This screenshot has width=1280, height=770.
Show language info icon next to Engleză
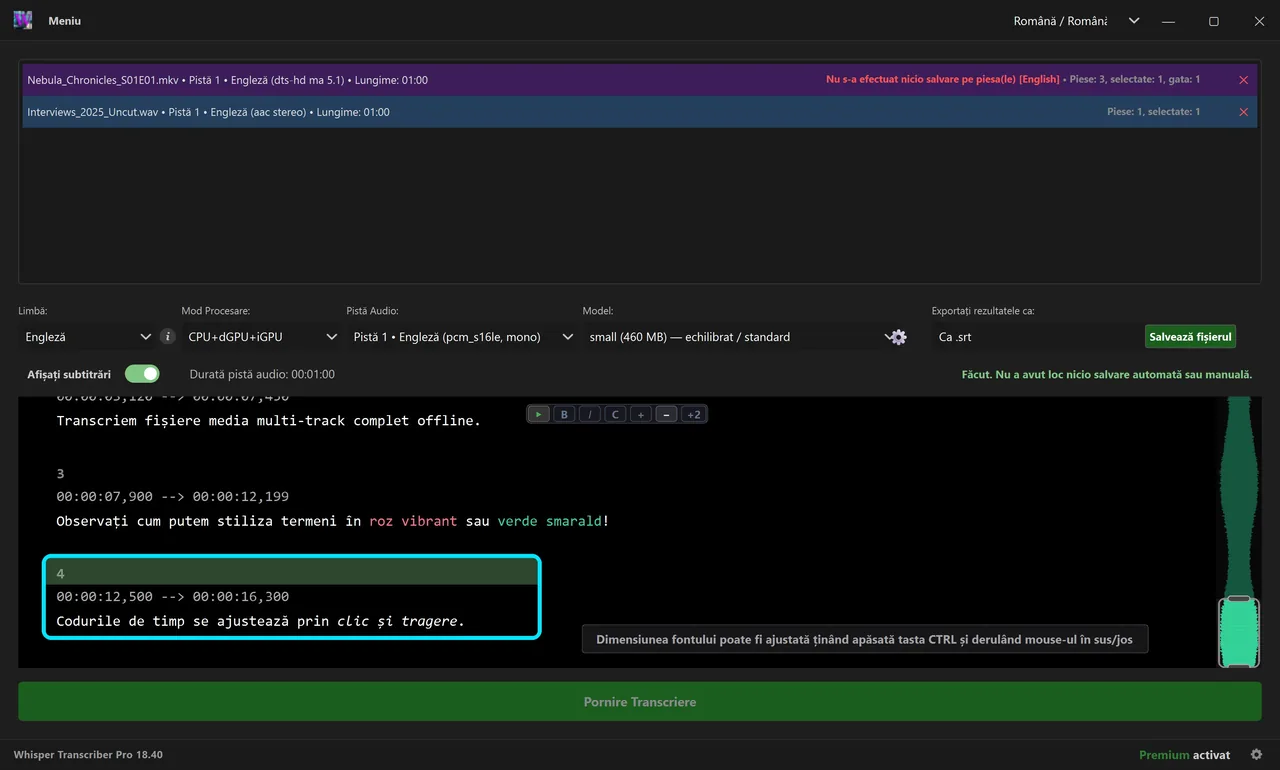pyautogui.click(x=168, y=337)
